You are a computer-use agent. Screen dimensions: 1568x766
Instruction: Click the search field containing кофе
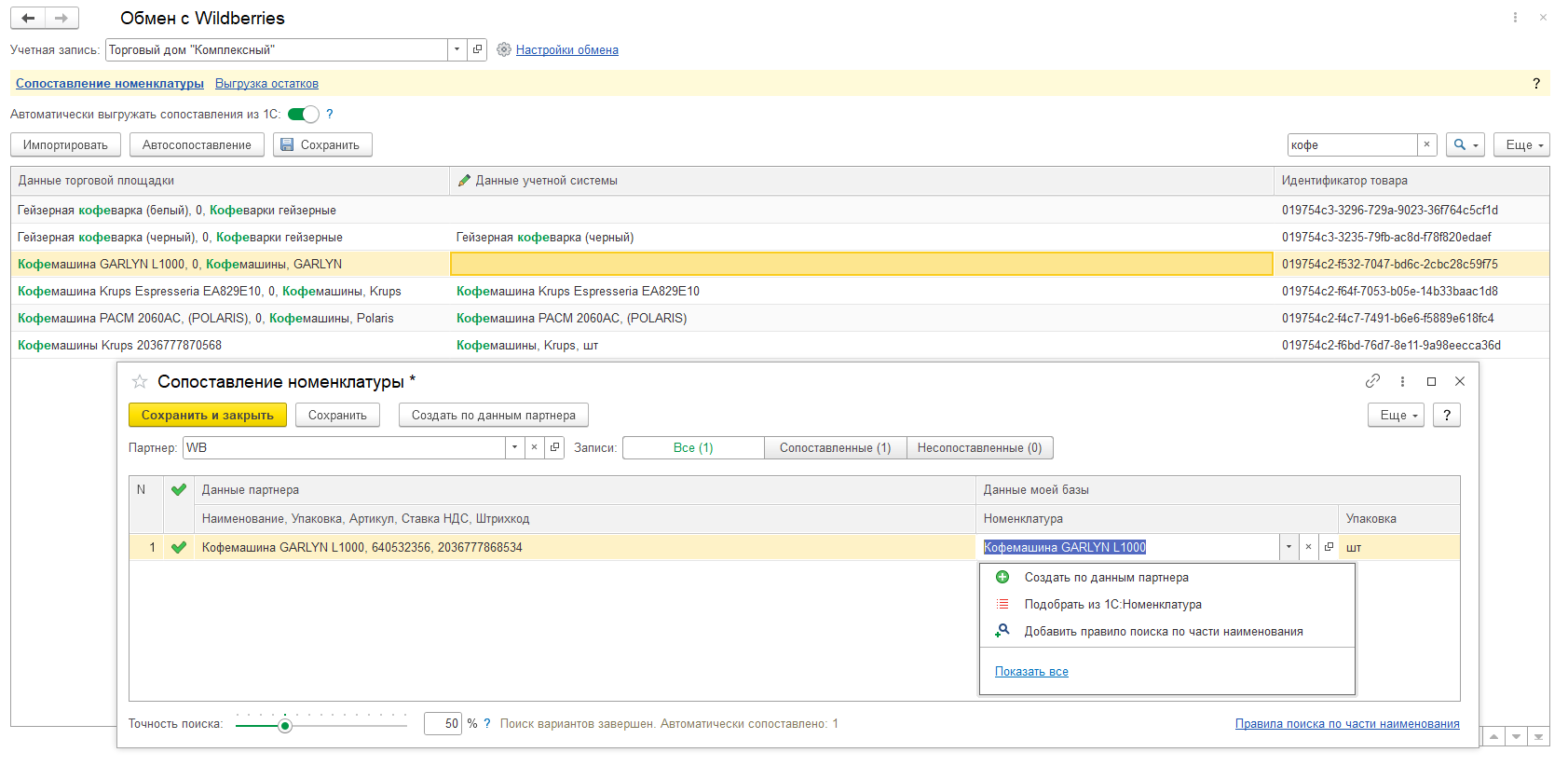click(x=1352, y=144)
